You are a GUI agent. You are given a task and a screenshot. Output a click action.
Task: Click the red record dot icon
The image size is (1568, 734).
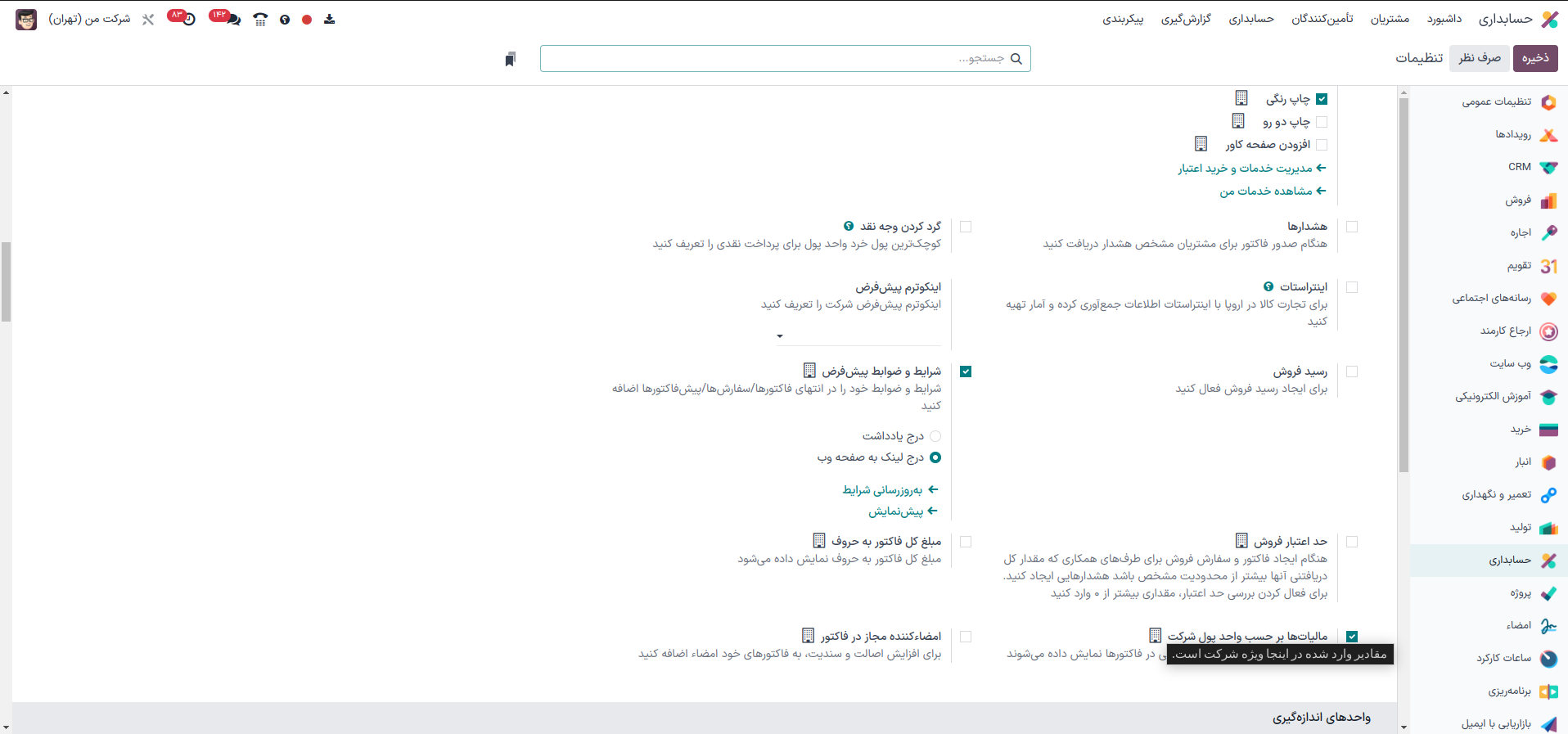(307, 20)
